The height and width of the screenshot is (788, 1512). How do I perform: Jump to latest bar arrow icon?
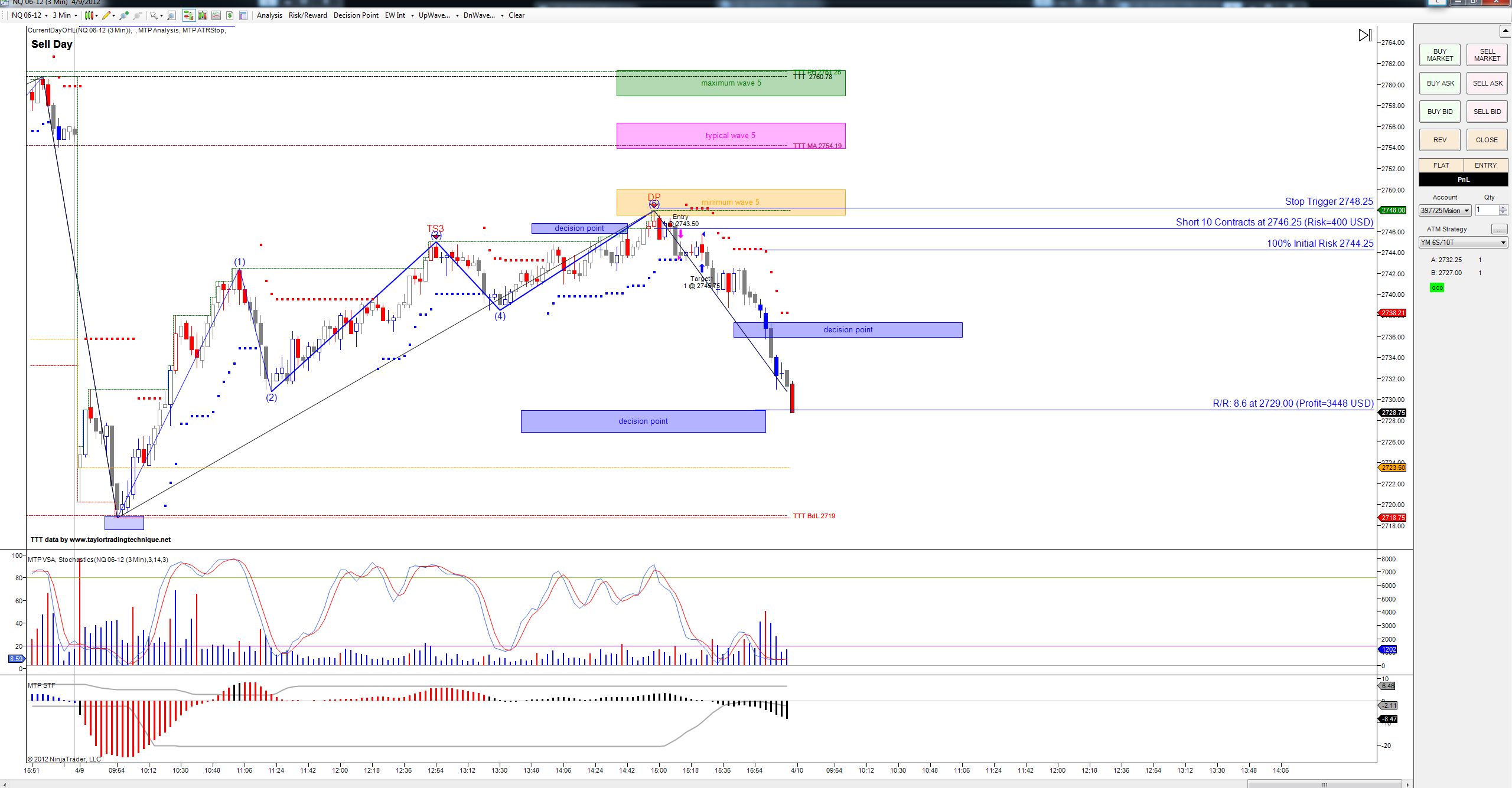(x=1364, y=35)
